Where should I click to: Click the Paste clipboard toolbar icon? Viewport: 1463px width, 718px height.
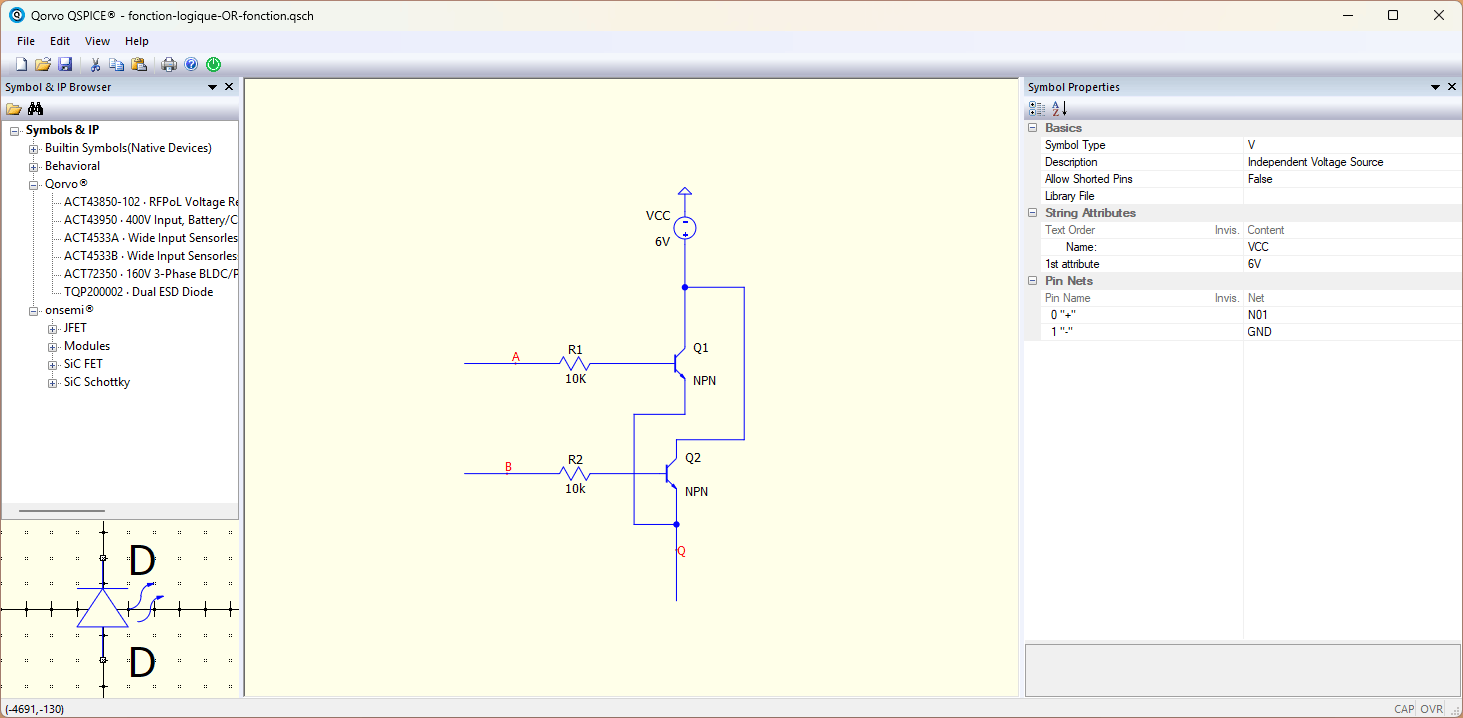tap(139, 64)
